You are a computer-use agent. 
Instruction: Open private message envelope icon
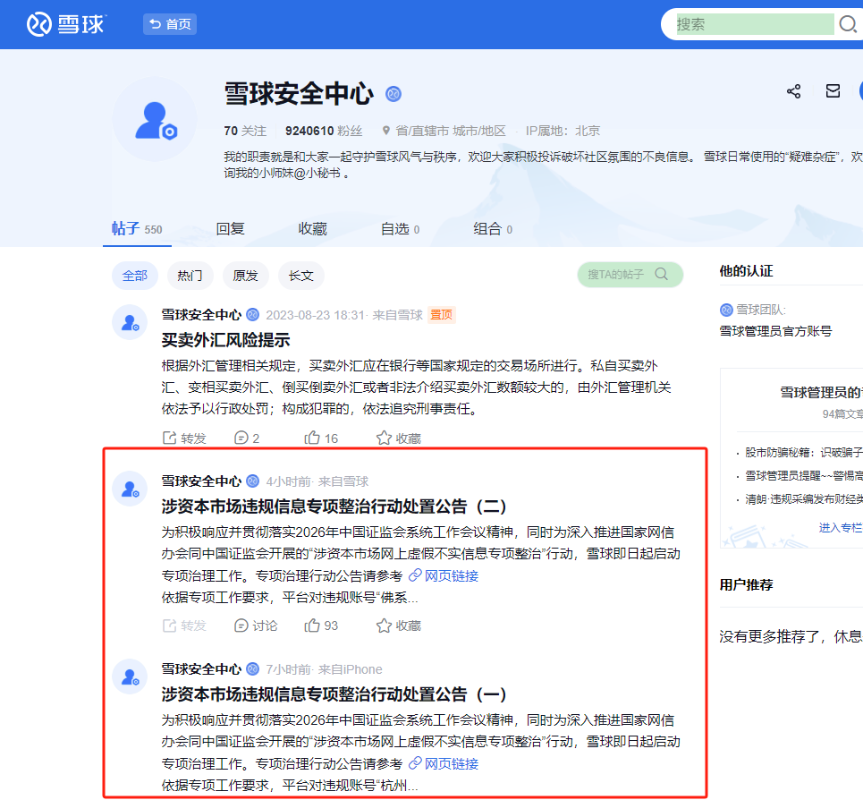coord(833,91)
